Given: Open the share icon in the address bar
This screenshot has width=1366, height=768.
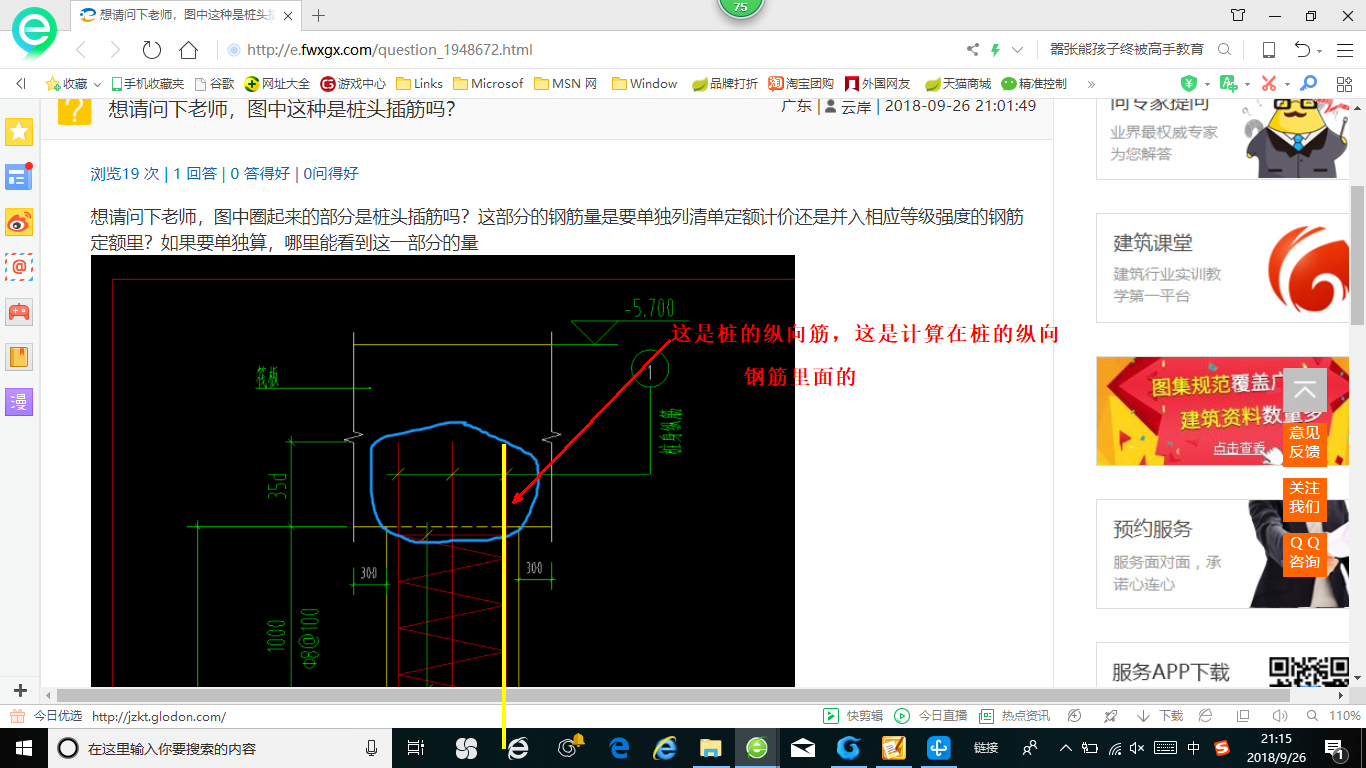Looking at the screenshot, I should (973, 50).
